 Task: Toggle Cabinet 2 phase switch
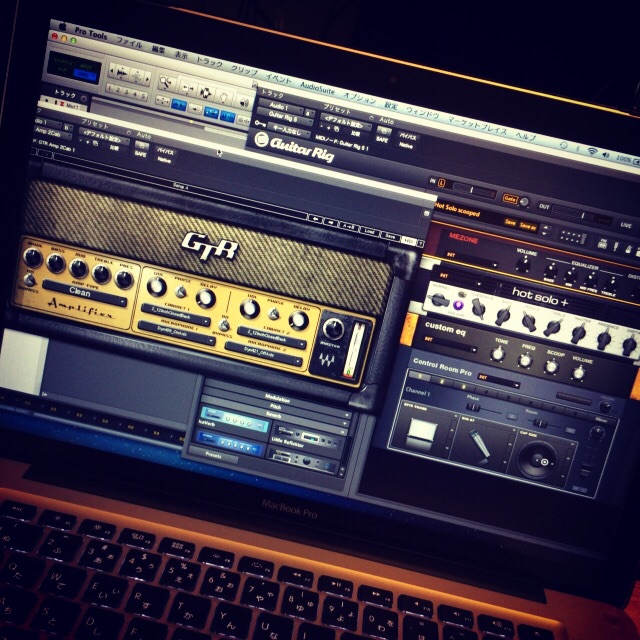pos(273,314)
